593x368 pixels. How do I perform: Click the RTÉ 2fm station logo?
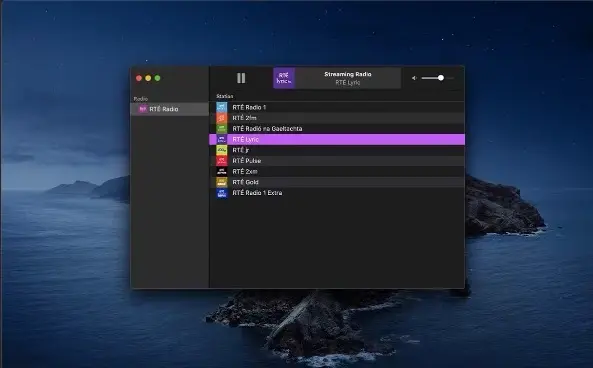222,118
